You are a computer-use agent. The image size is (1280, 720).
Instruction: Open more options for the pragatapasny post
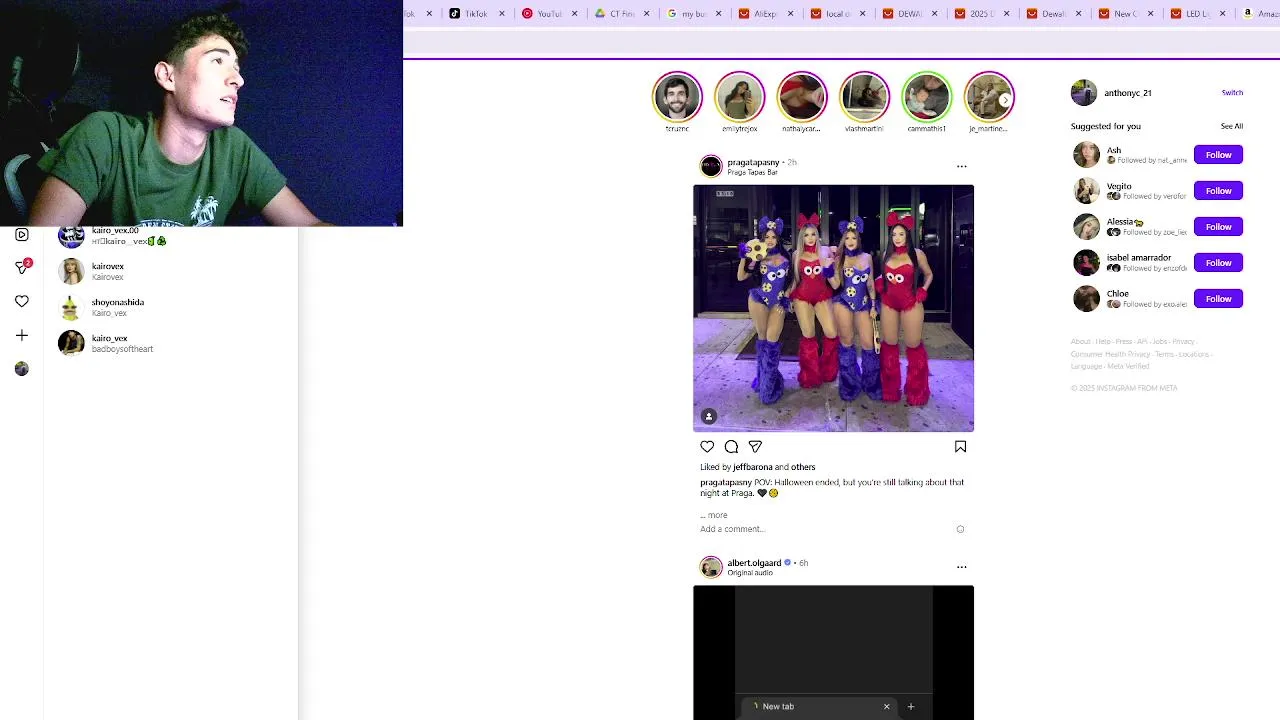(962, 166)
